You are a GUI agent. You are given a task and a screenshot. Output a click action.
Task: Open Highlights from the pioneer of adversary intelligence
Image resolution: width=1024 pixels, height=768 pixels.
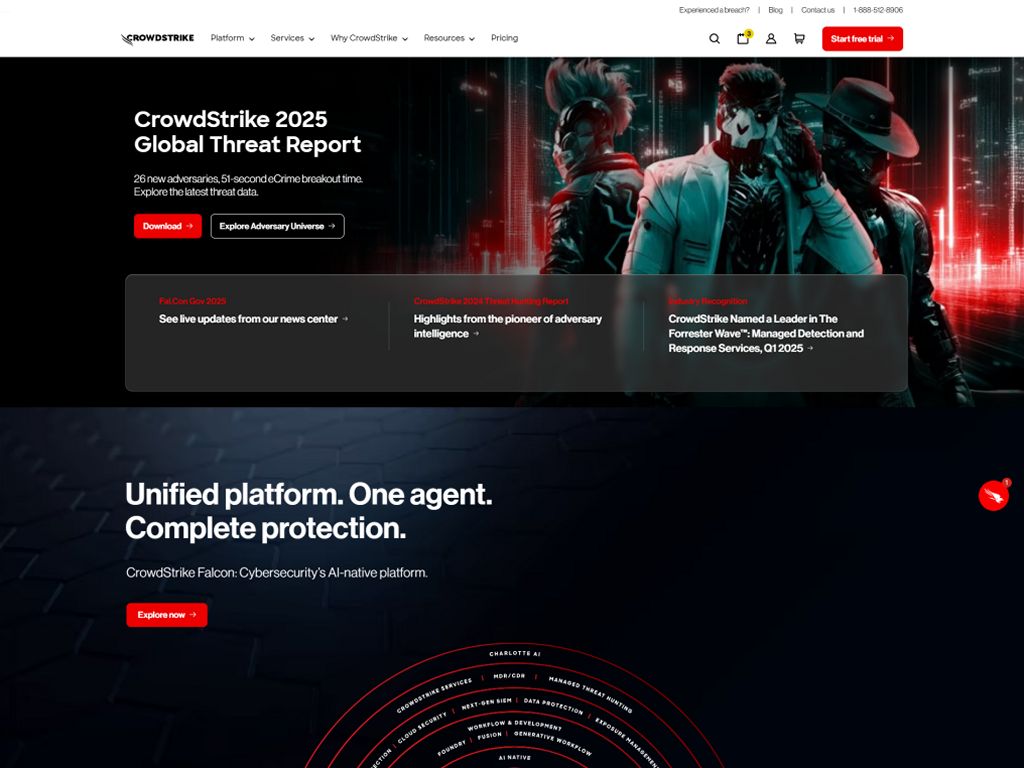507,326
